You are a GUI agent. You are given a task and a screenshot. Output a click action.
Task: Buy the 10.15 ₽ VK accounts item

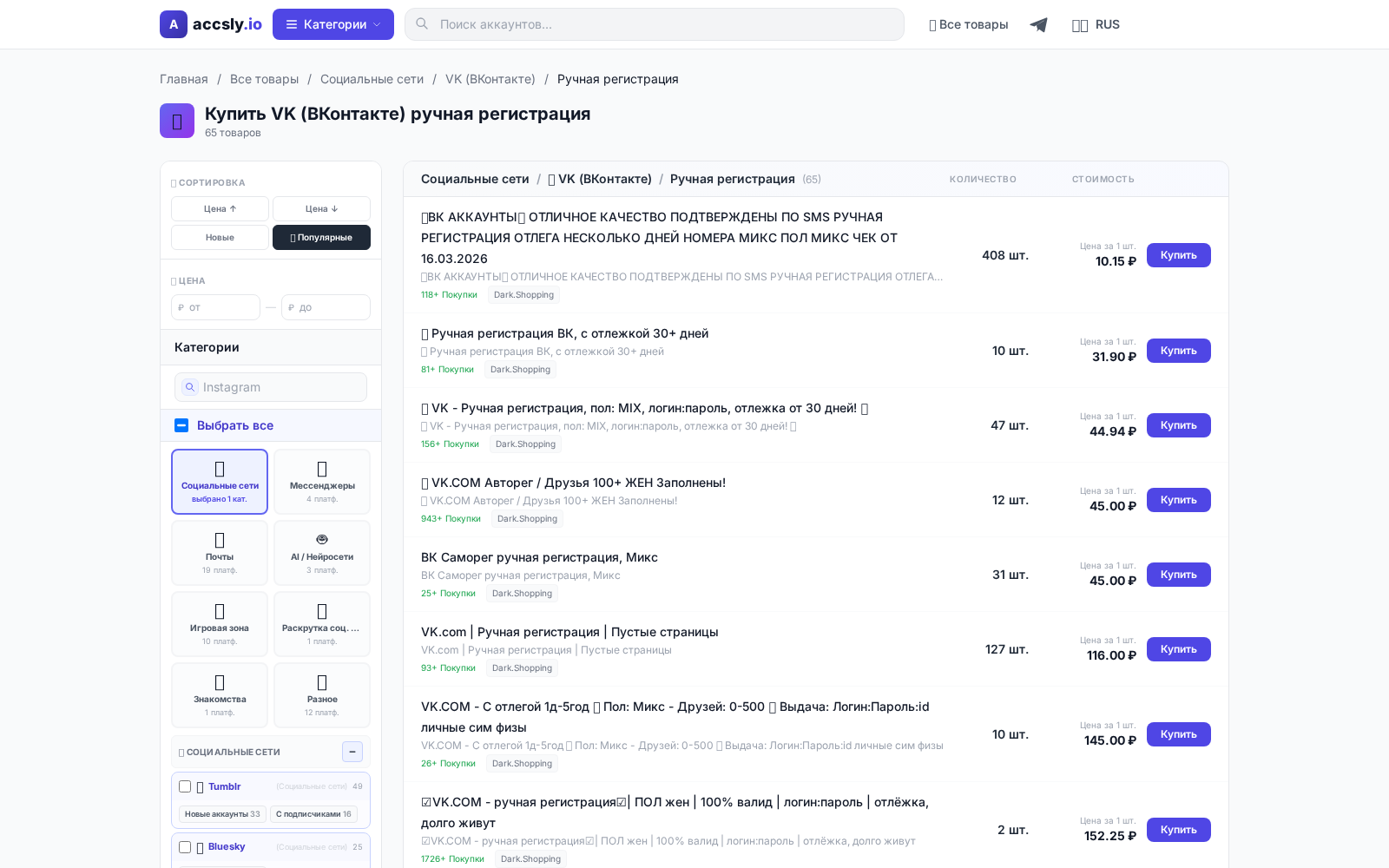click(x=1179, y=255)
